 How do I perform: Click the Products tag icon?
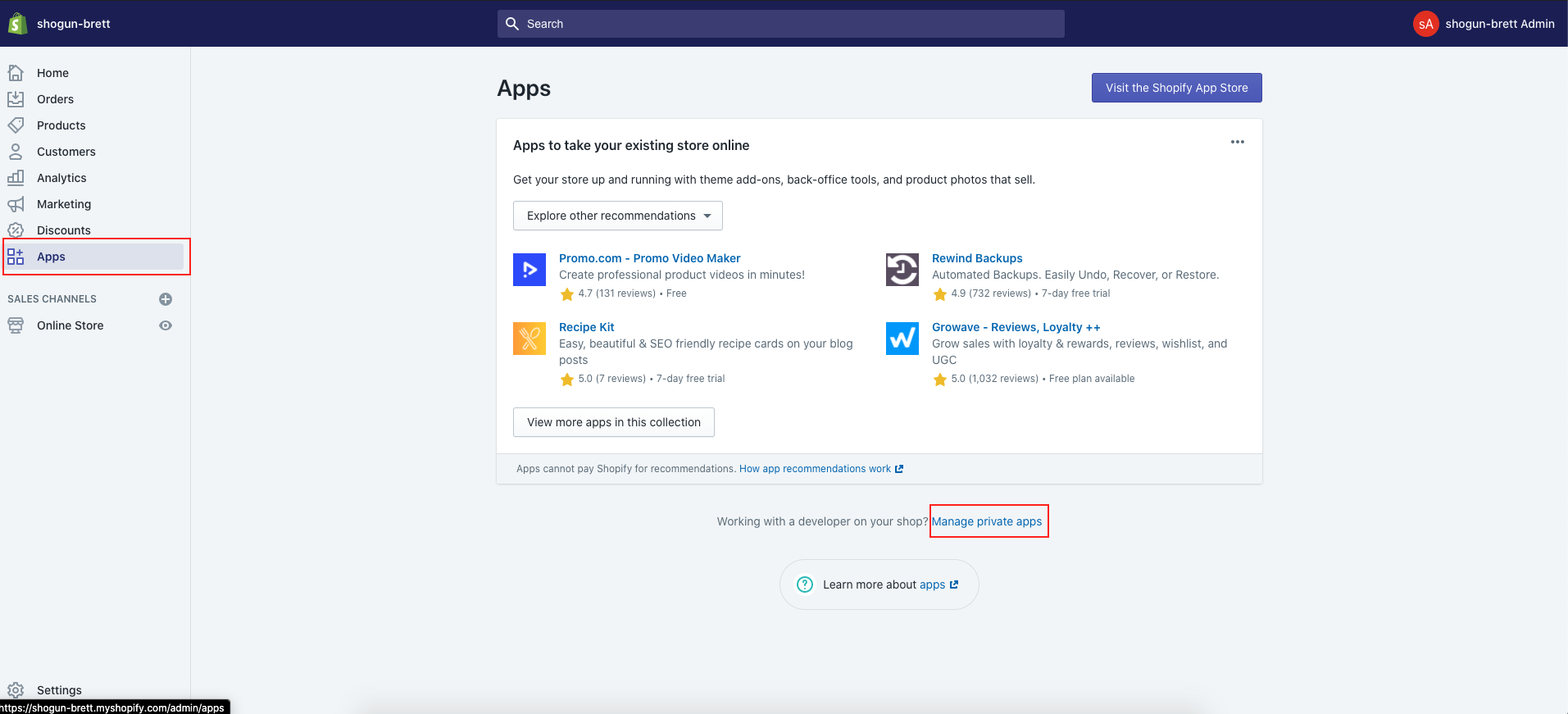pos(16,125)
